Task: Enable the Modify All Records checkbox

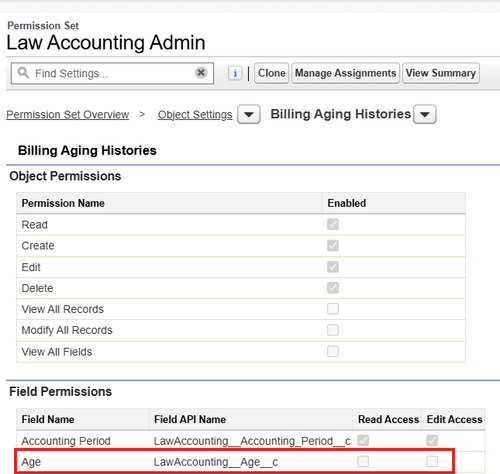Action: tap(333, 330)
